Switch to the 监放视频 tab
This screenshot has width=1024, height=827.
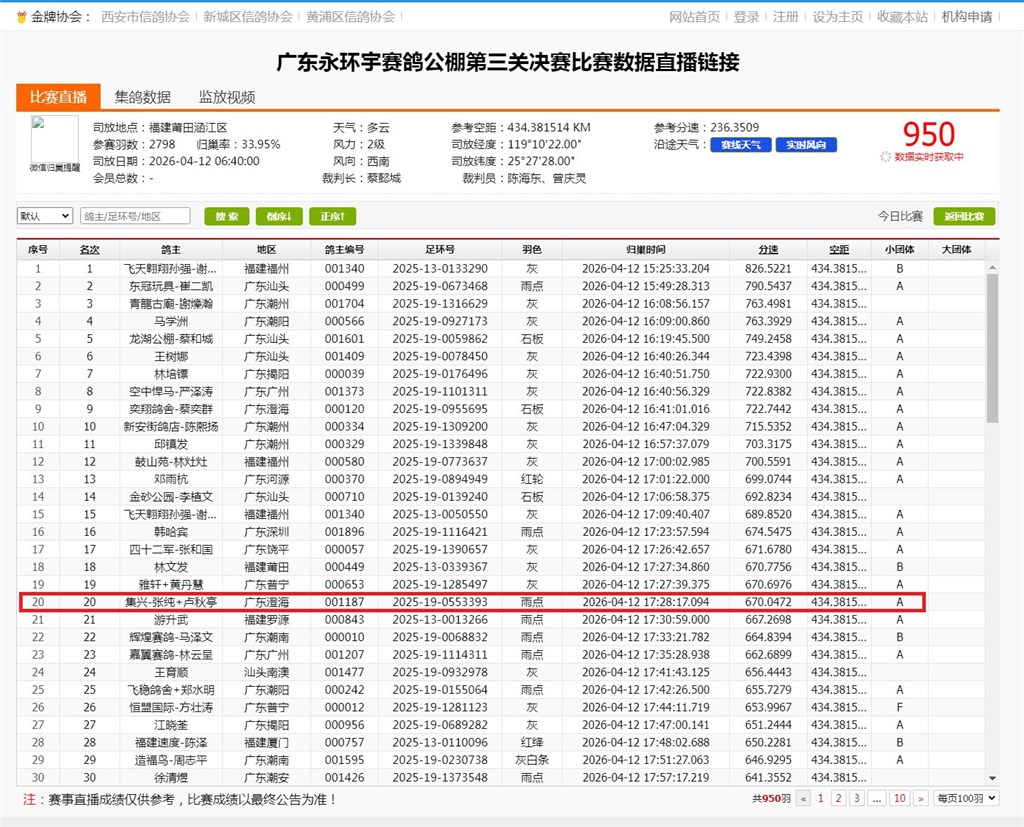pyautogui.click(x=227, y=97)
